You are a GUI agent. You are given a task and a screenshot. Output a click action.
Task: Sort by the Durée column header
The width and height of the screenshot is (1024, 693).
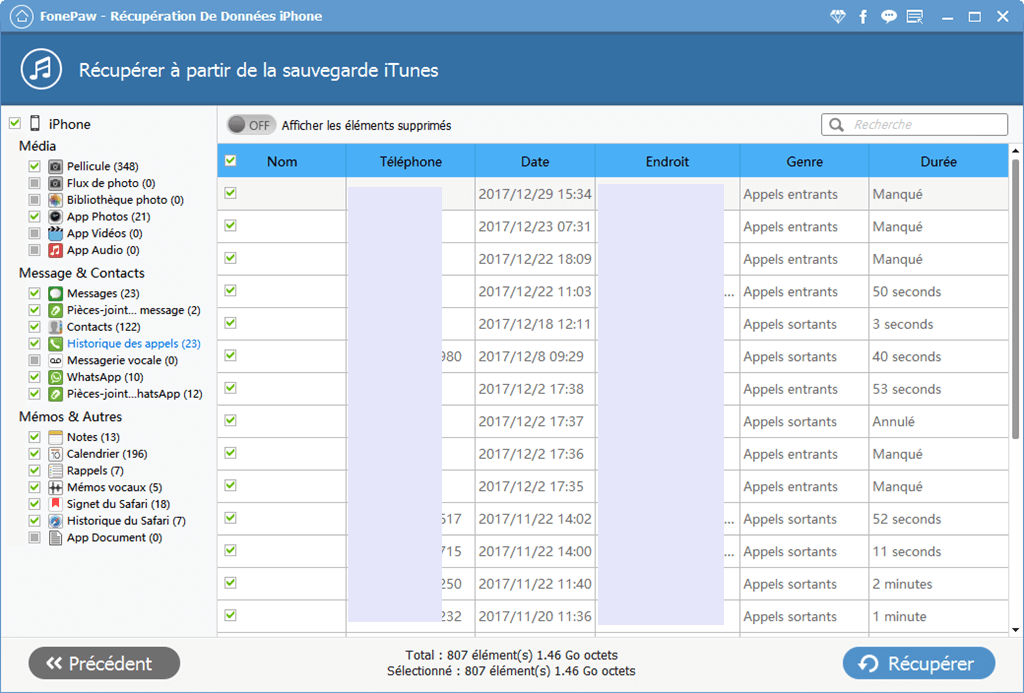tap(938, 161)
